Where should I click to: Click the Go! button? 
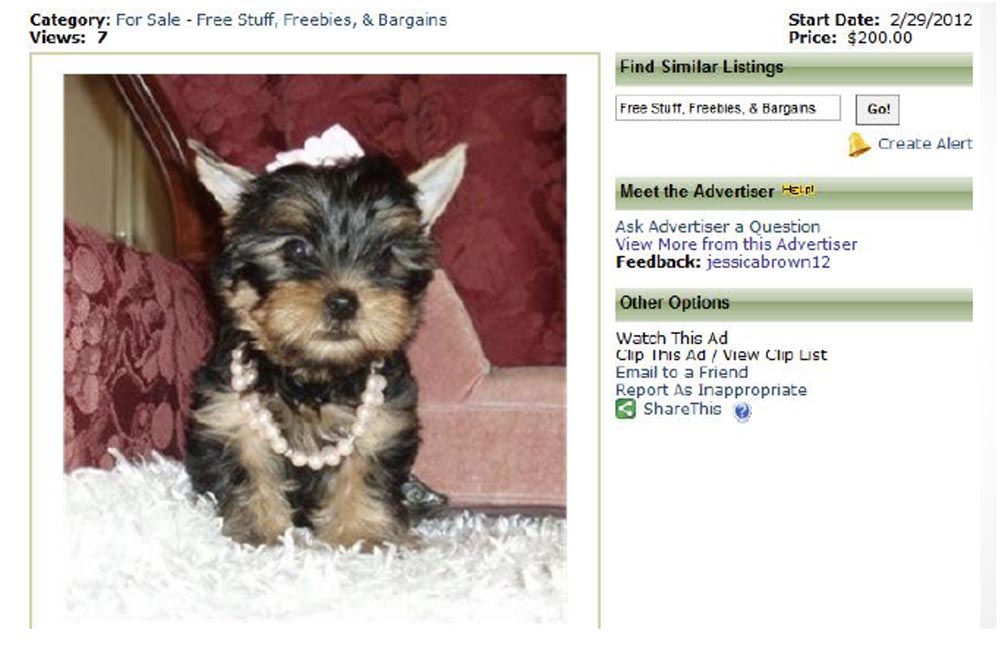tap(878, 109)
